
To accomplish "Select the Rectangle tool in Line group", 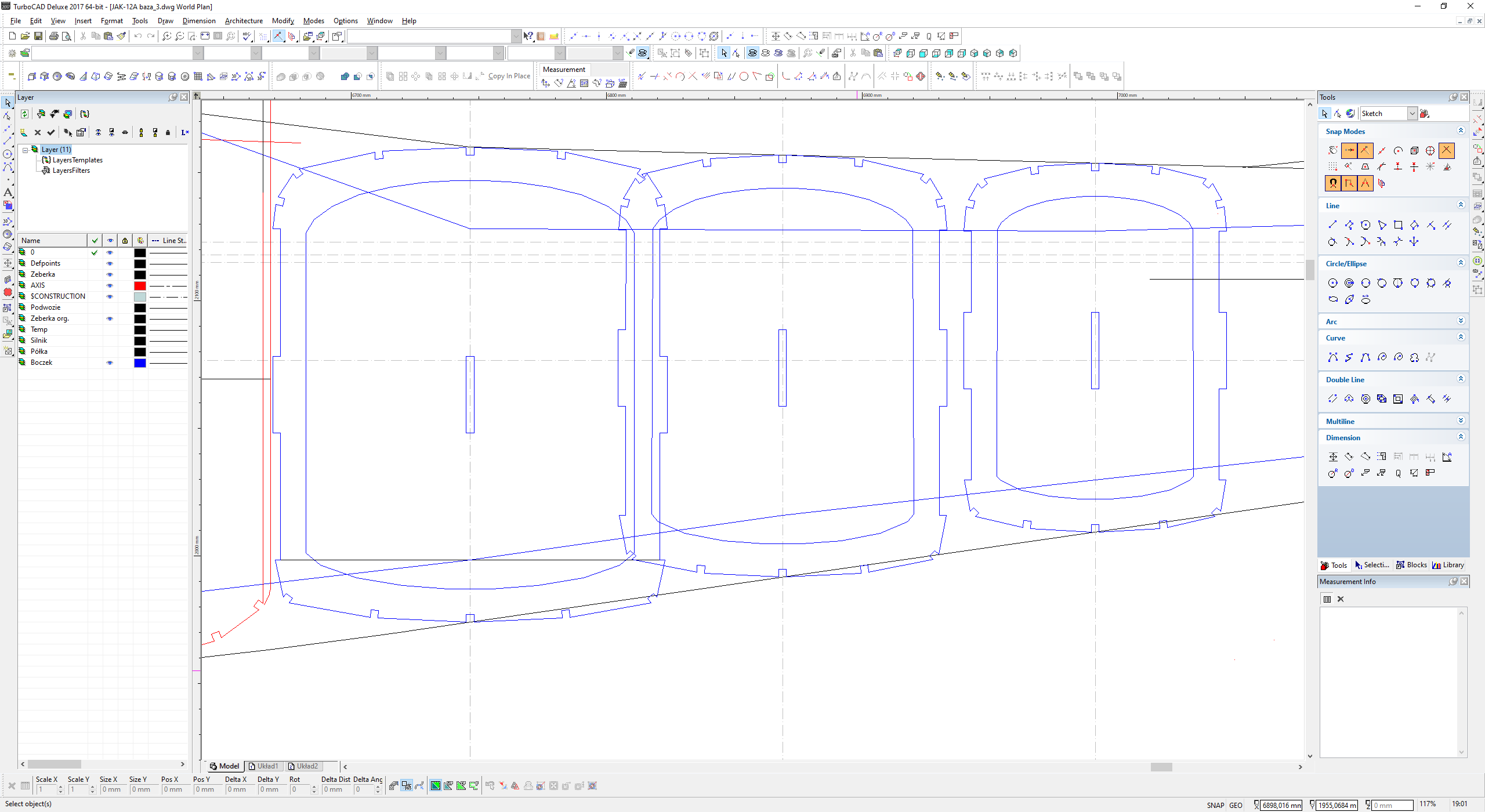I will (x=1398, y=225).
